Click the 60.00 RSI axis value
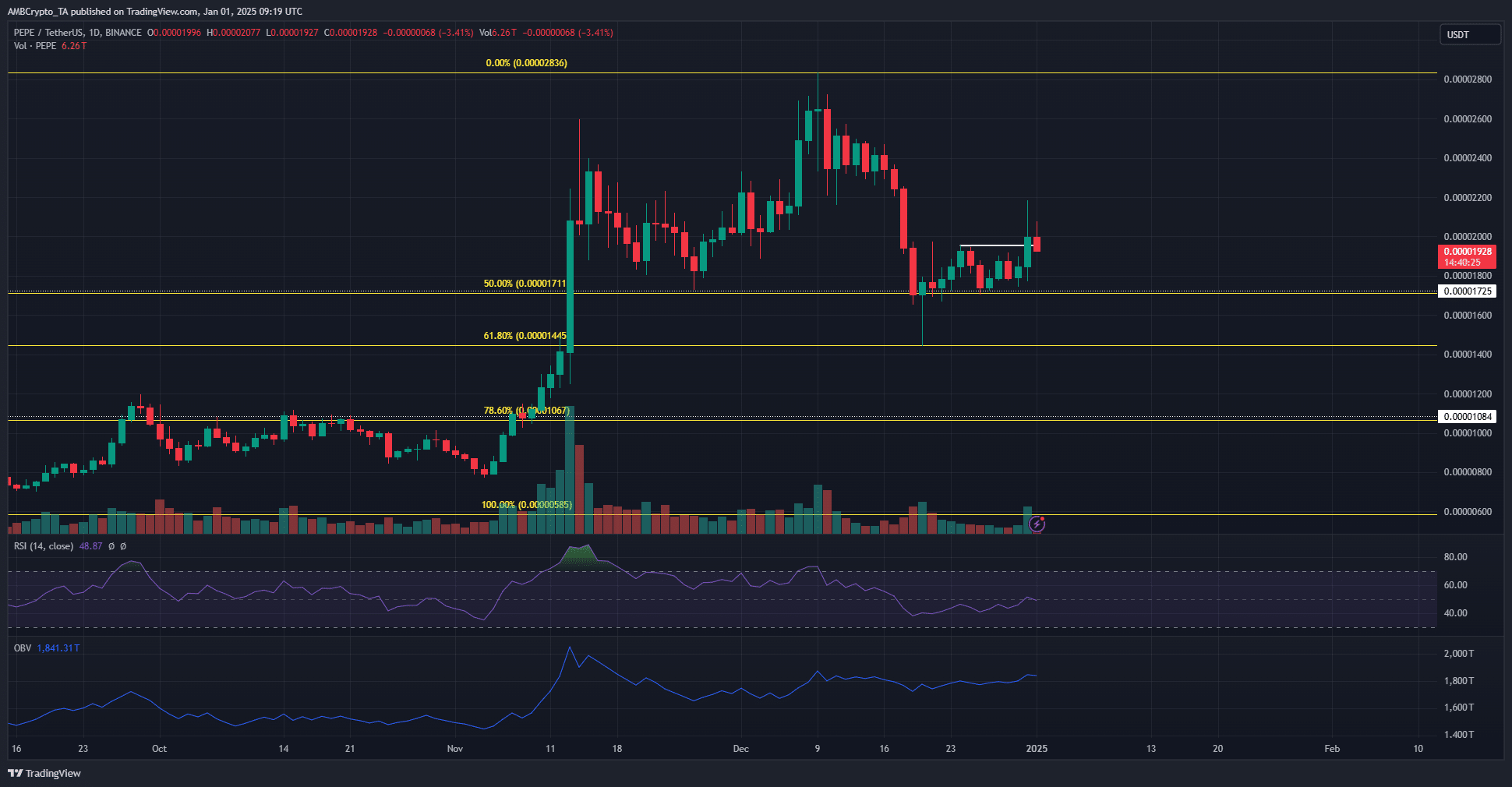 [1456, 585]
